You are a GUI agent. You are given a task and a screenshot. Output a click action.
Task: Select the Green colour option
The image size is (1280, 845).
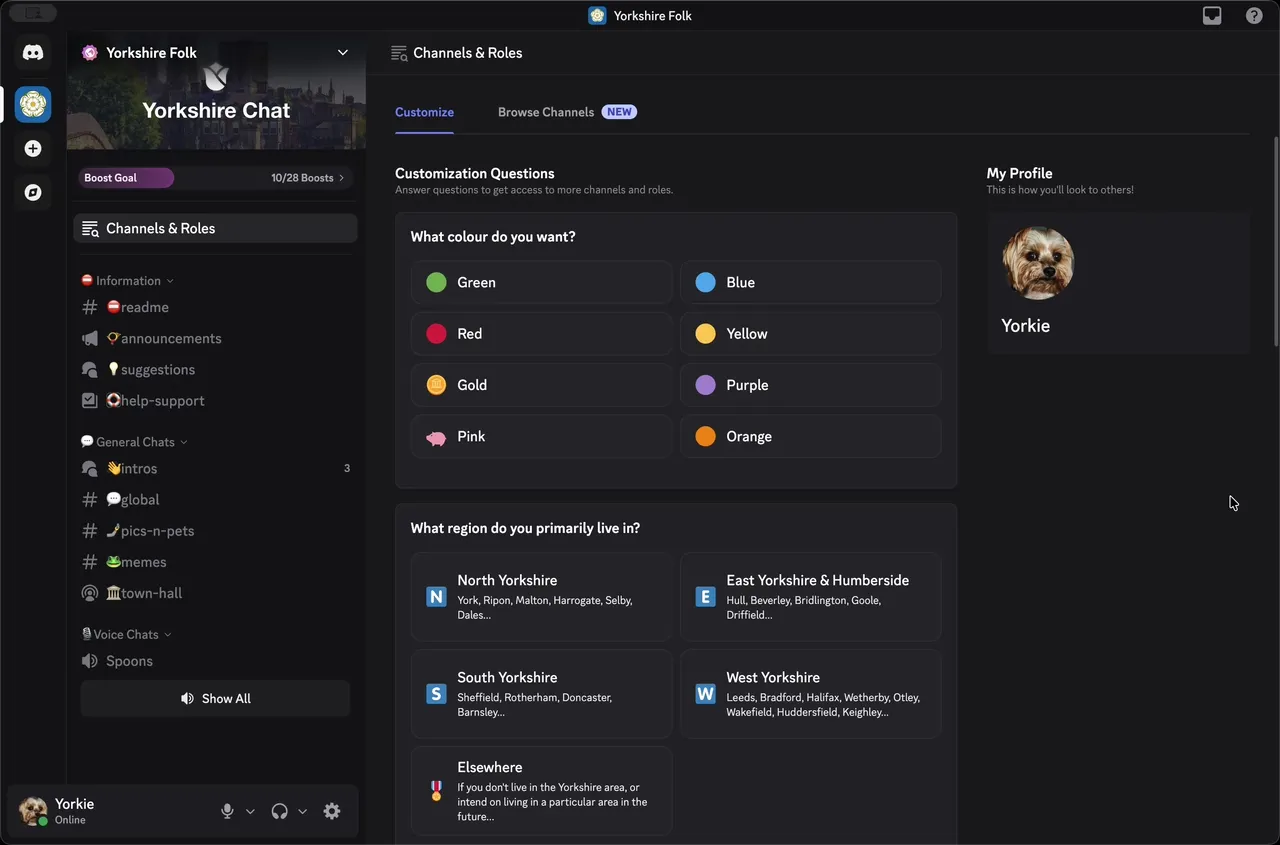tap(541, 282)
